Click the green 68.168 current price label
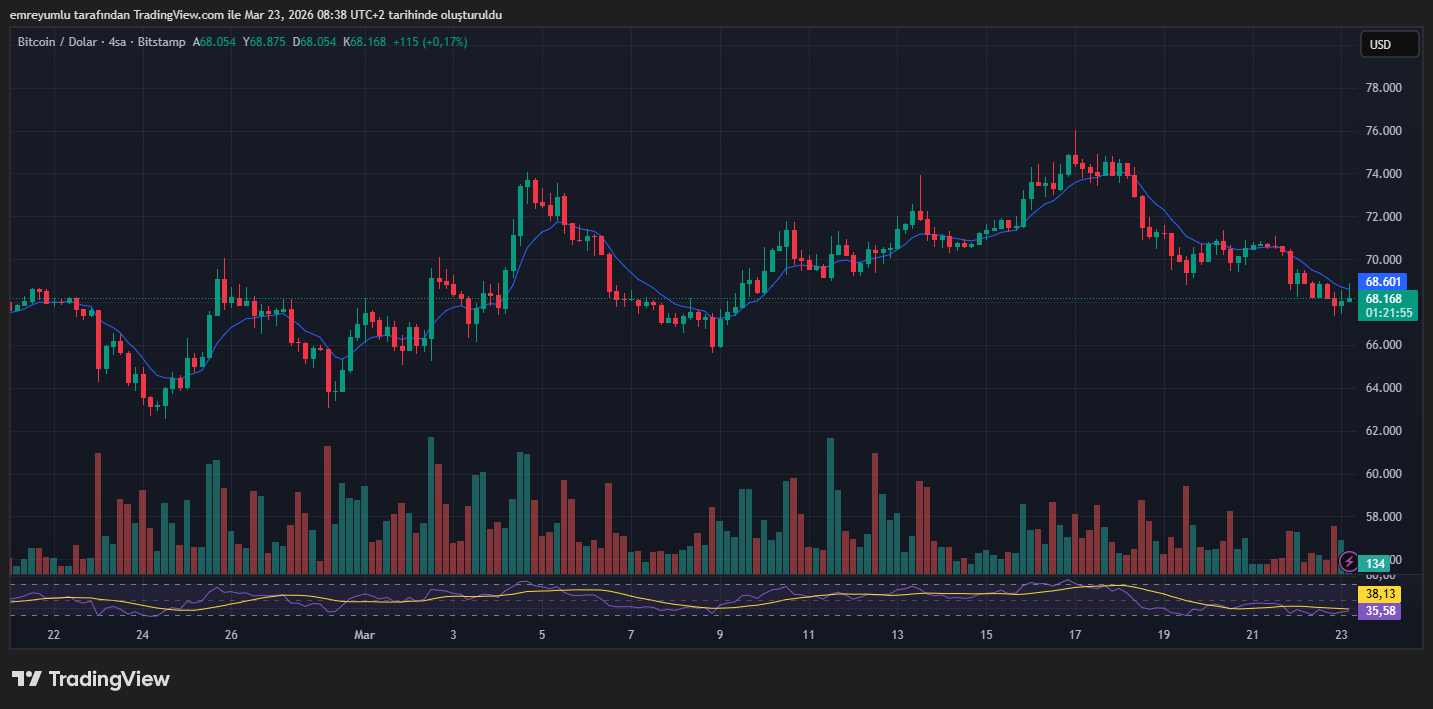Image resolution: width=1433 pixels, height=709 pixels. (1384, 298)
